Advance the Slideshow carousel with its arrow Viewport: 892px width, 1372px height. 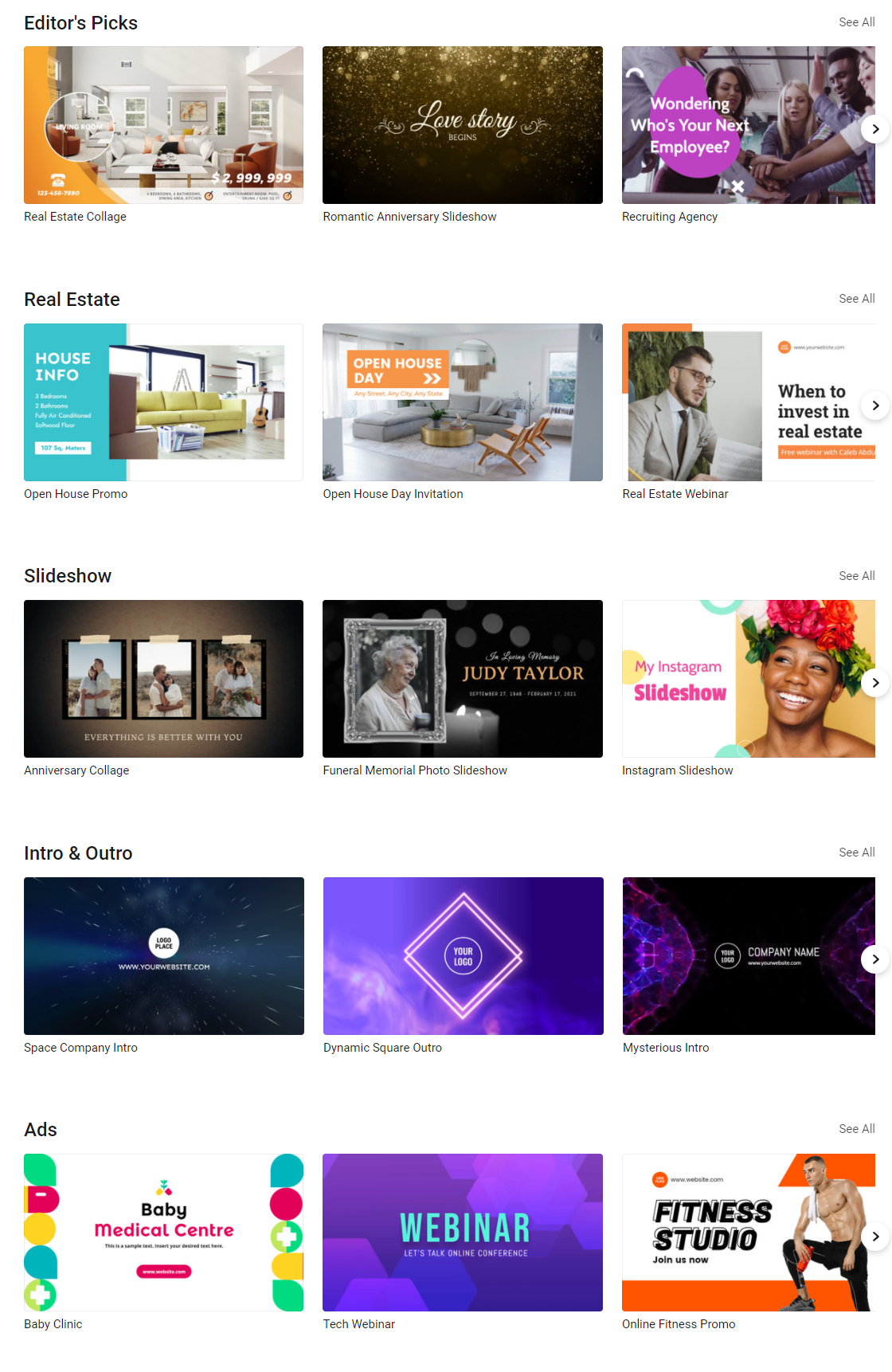[x=875, y=683]
